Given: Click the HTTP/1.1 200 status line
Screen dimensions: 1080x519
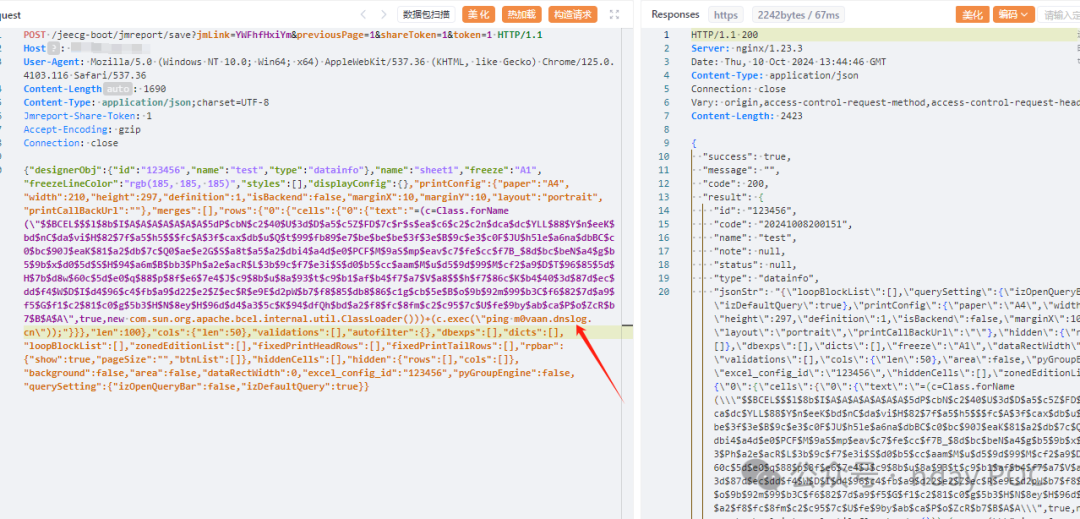Looking at the screenshot, I should tap(725, 34).
